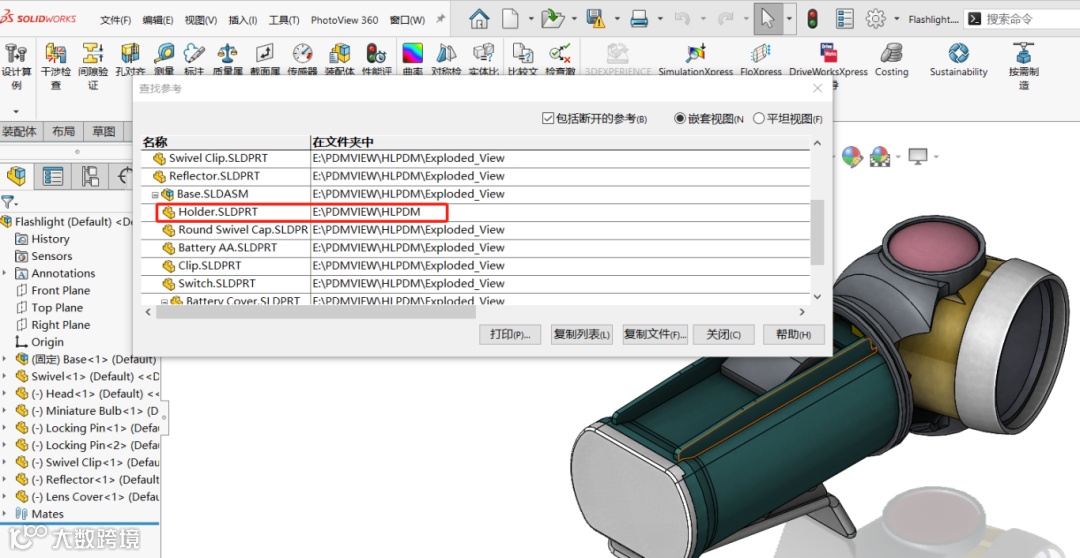Image resolution: width=1080 pixels, height=558 pixels.
Task: Open the Costing tool
Action: [891, 59]
